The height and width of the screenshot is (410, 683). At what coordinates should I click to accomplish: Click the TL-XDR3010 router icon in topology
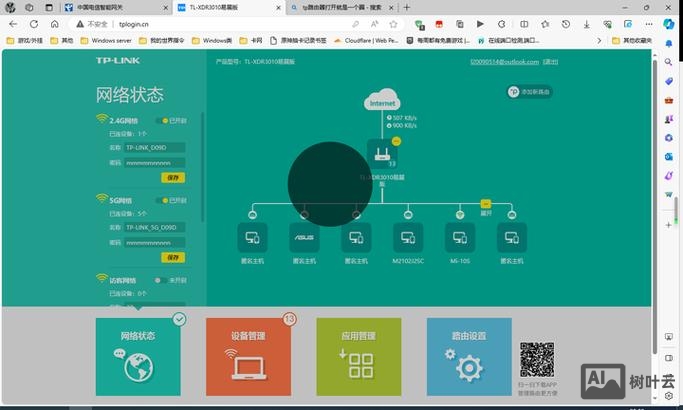click(x=380, y=153)
